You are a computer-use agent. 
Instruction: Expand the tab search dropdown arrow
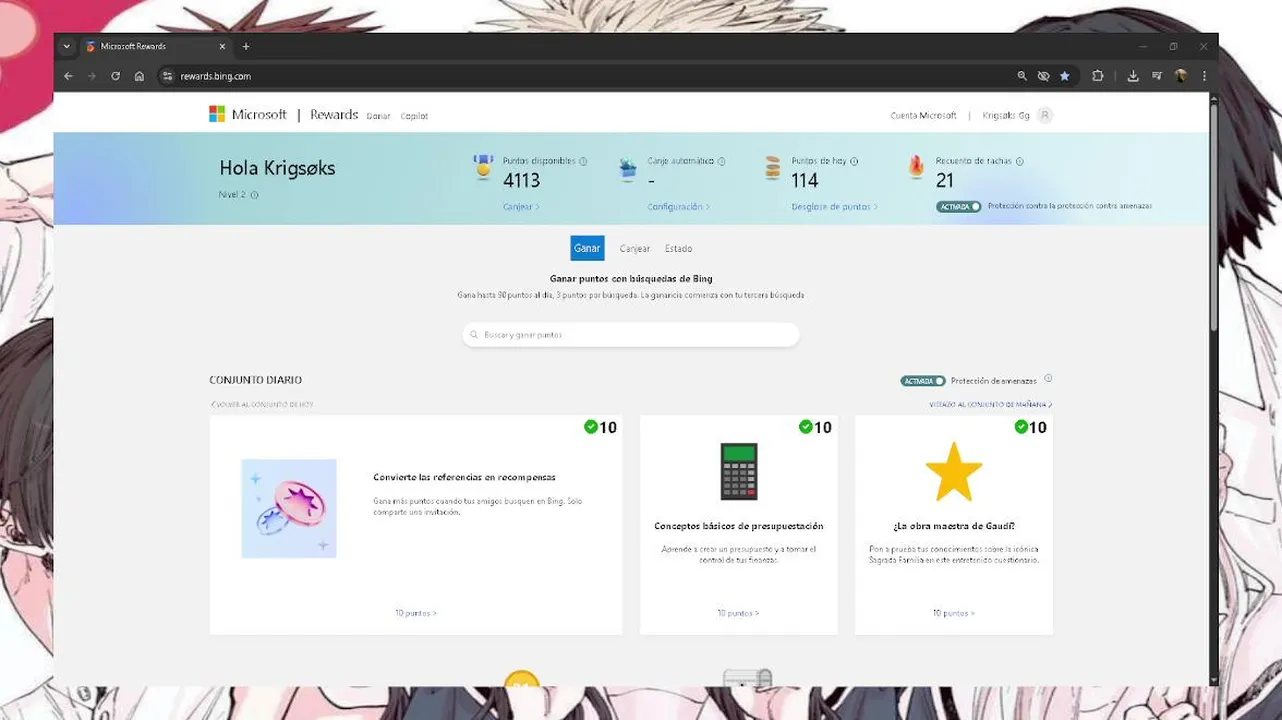point(67,46)
